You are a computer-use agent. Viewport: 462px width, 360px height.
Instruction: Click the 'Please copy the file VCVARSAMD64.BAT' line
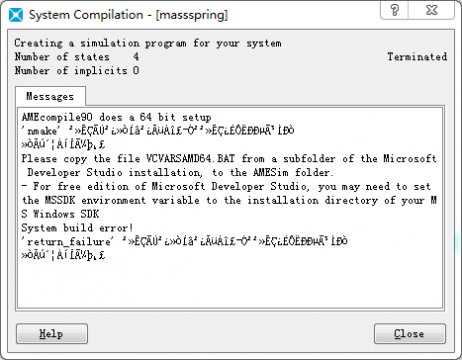coord(229,158)
